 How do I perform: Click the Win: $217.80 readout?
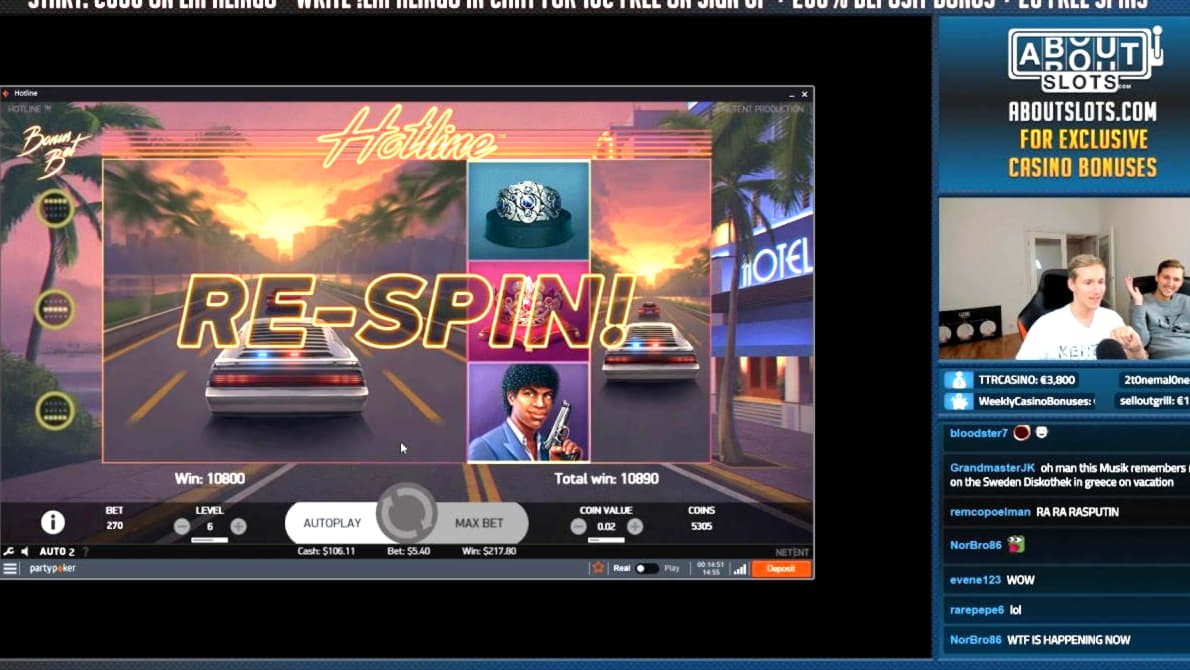[x=489, y=552]
